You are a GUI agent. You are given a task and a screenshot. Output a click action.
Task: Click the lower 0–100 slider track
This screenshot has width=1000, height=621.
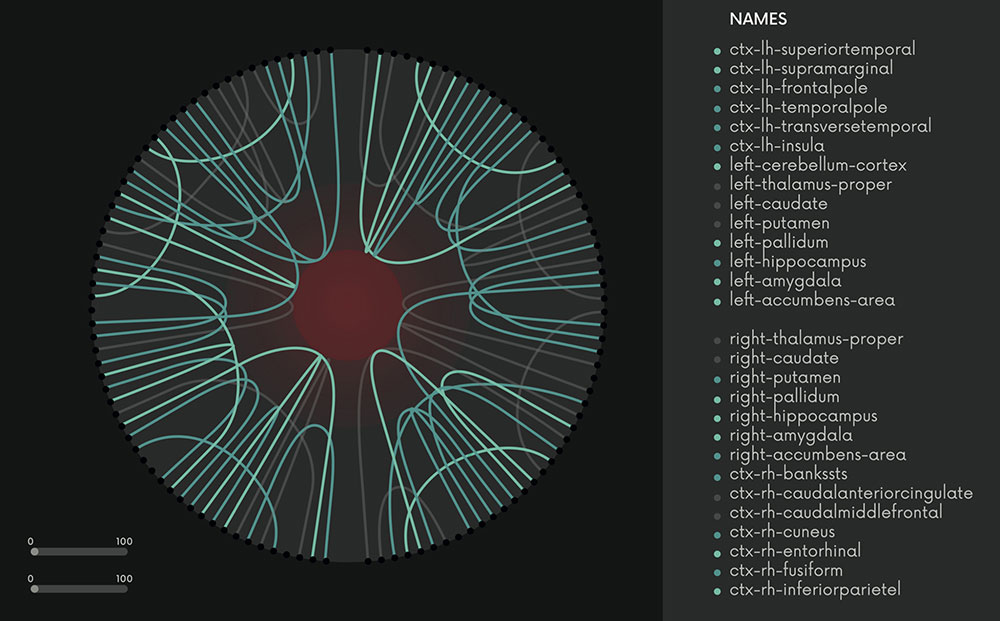tap(80, 589)
